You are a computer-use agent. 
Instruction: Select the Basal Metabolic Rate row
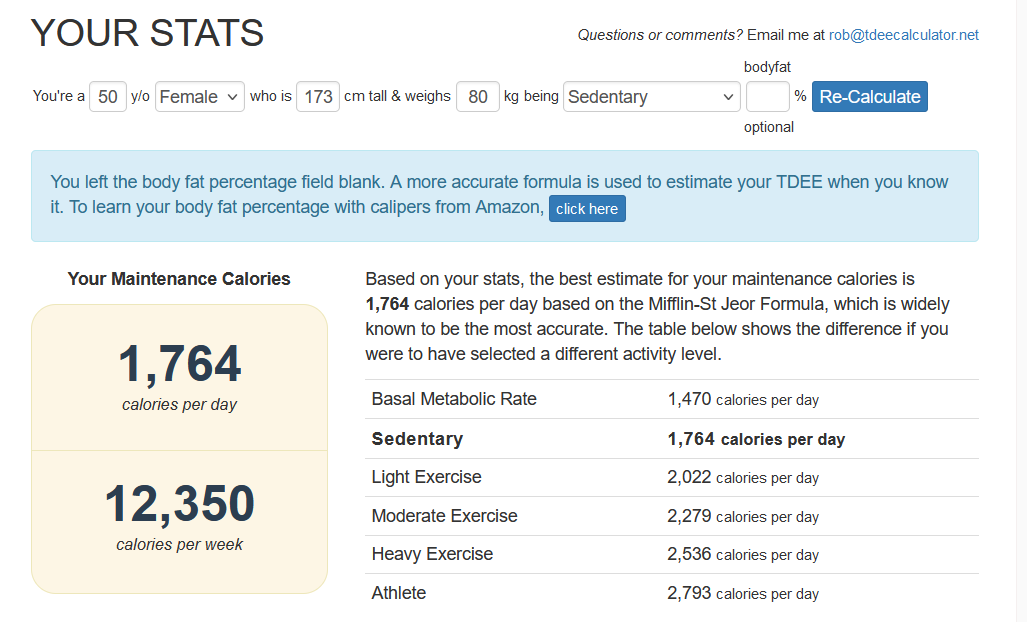point(672,399)
